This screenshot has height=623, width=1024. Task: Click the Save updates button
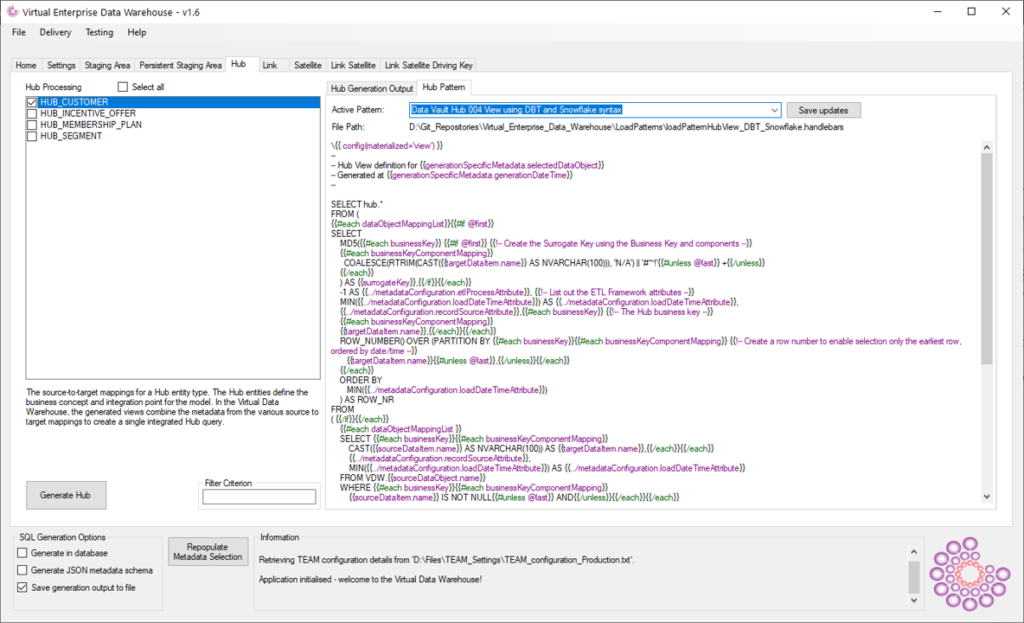tap(823, 110)
